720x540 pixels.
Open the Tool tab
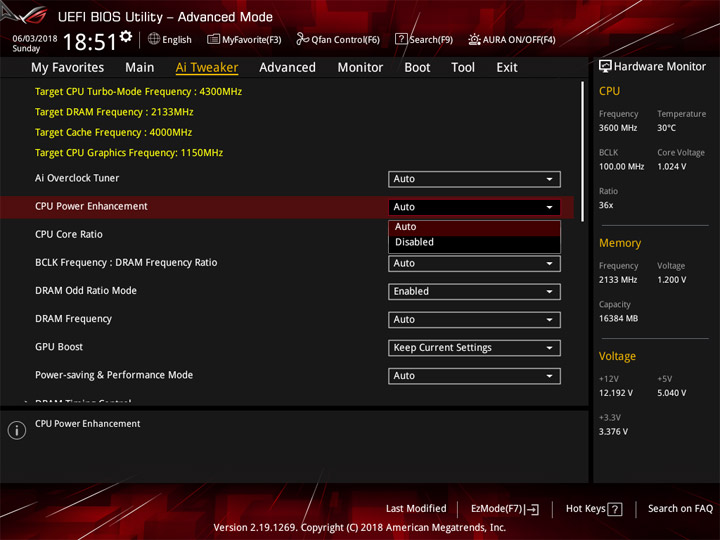click(463, 68)
